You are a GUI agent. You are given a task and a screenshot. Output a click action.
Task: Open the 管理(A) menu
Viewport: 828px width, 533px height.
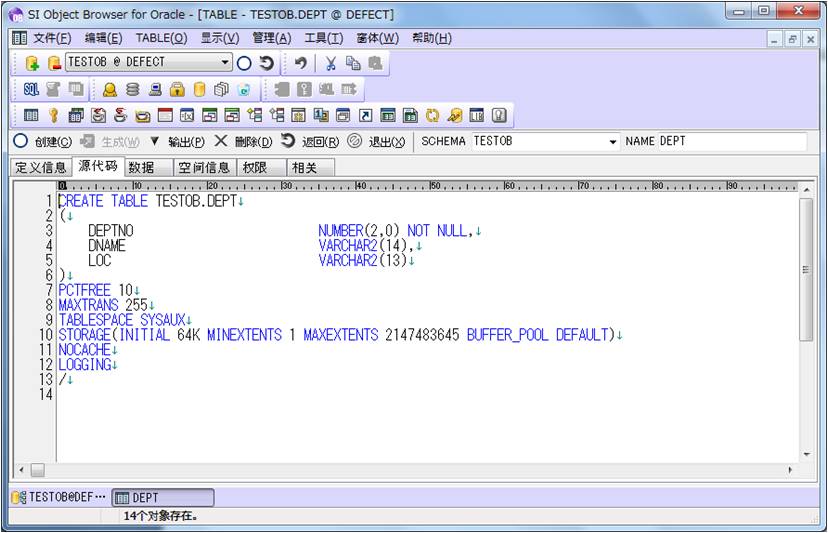point(271,38)
